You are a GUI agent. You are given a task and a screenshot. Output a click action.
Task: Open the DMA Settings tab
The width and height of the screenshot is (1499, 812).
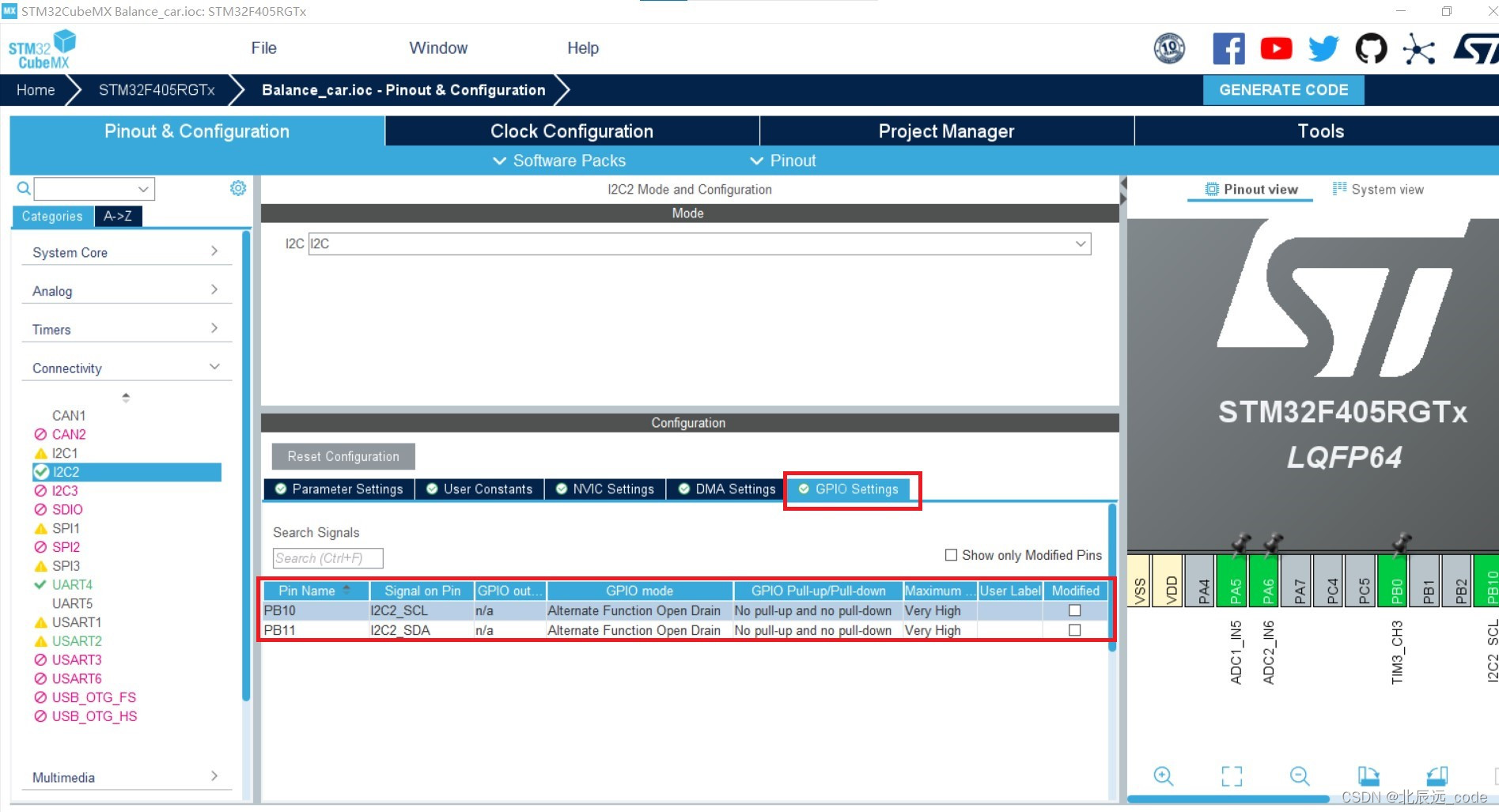(727, 489)
